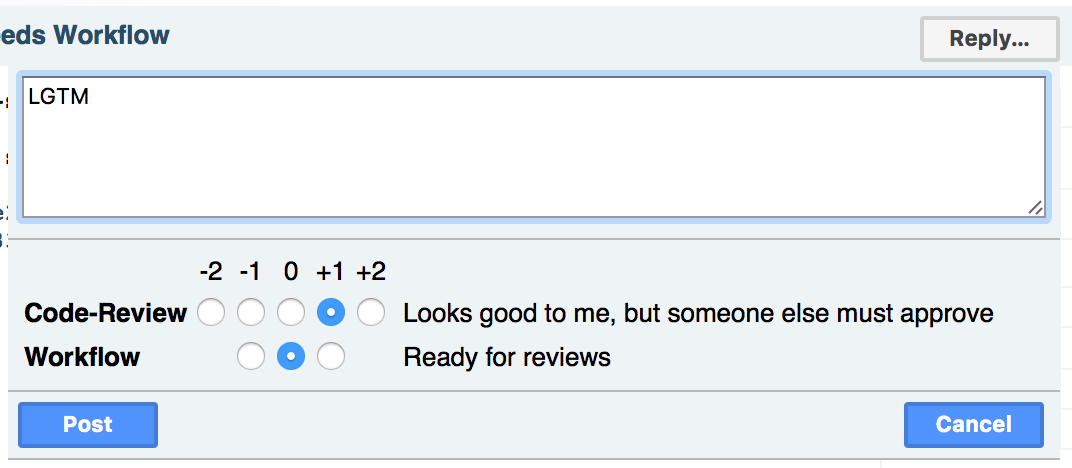Post the review comment
1072x468 pixels.
[x=88, y=424]
